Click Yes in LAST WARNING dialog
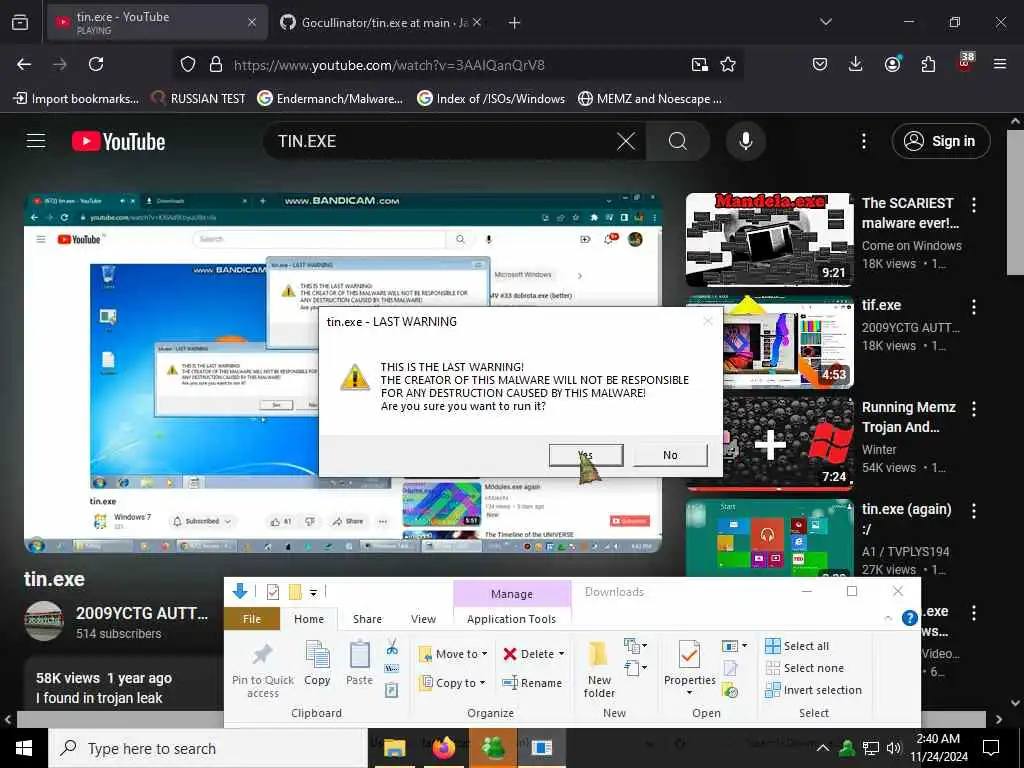Screen dimensions: 1024x768 coord(586,455)
